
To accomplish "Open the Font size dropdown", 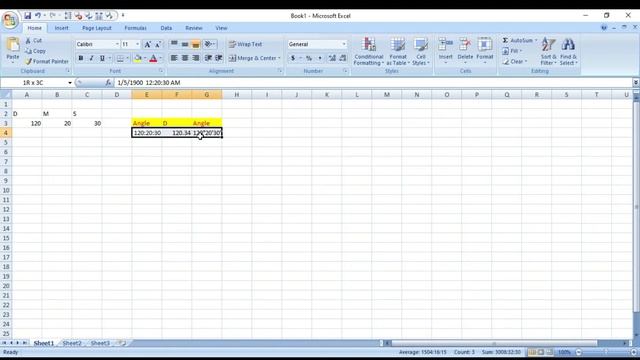I will point(138,44).
